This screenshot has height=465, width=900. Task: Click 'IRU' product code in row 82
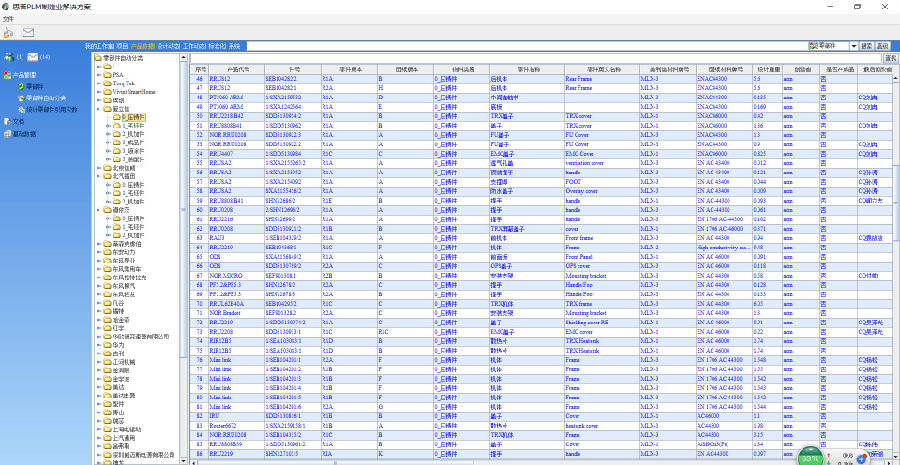215,416
